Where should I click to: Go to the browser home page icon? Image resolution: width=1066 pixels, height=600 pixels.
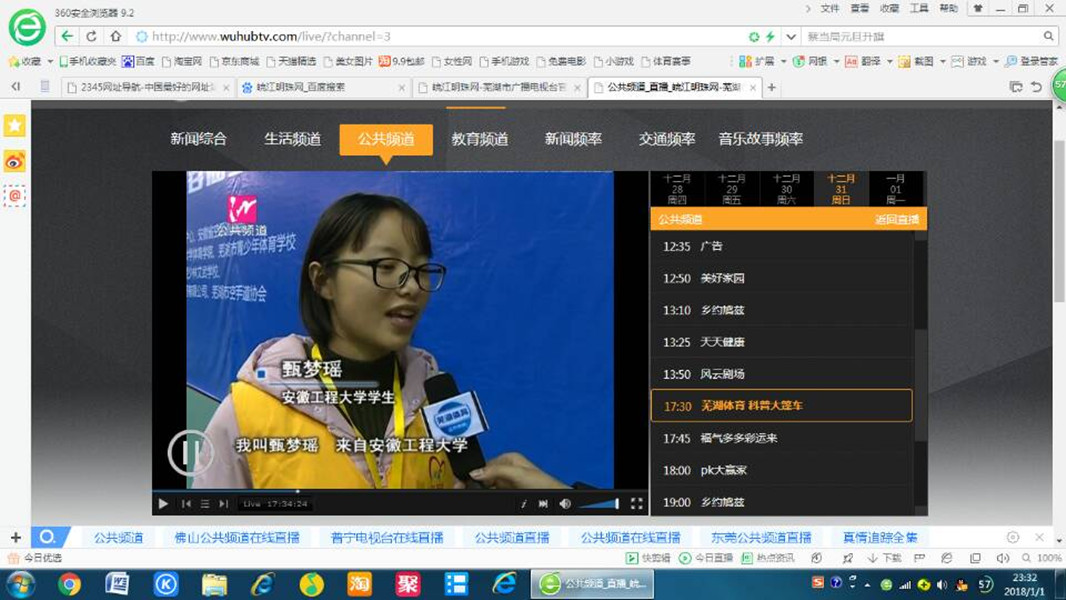pos(115,36)
